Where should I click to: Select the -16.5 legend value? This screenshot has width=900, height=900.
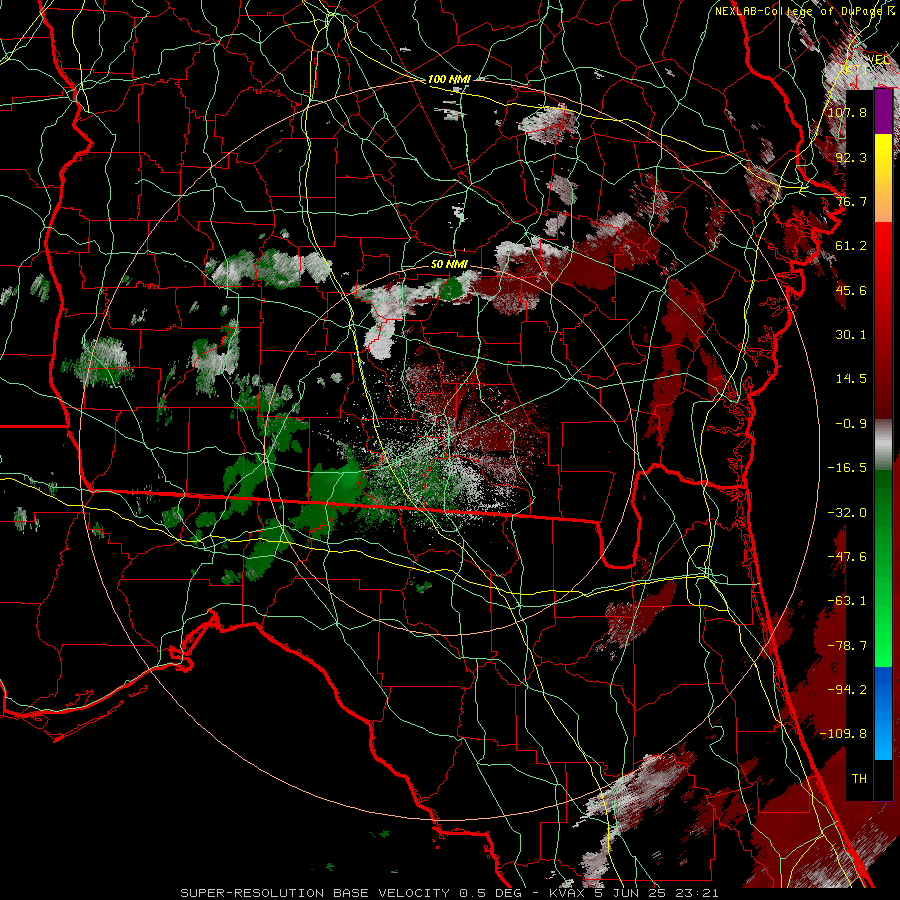[847, 468]
